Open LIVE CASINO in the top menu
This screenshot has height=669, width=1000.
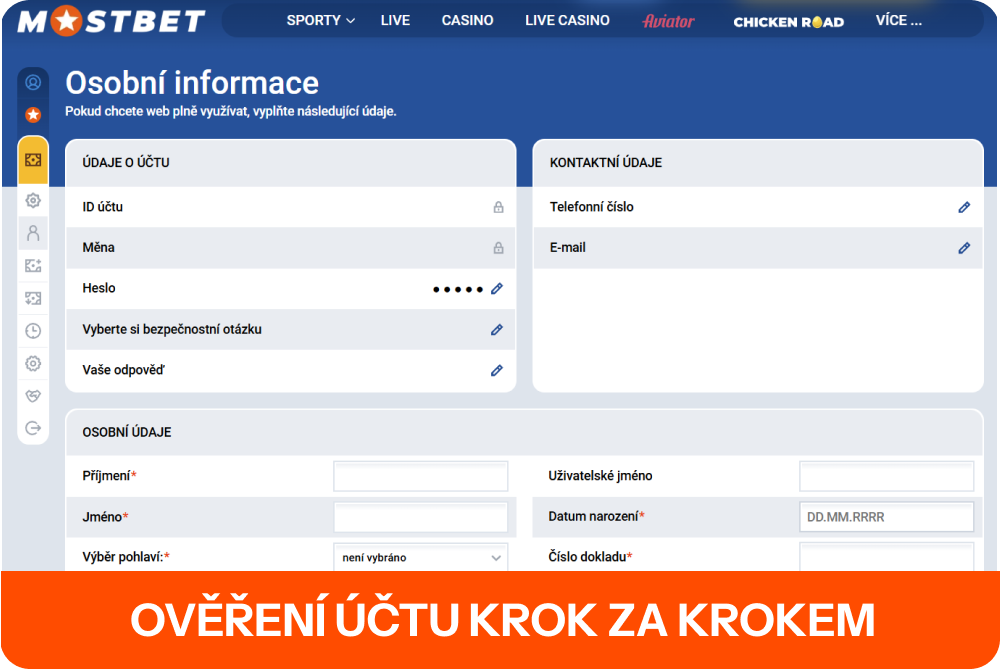tap(568, 20)
